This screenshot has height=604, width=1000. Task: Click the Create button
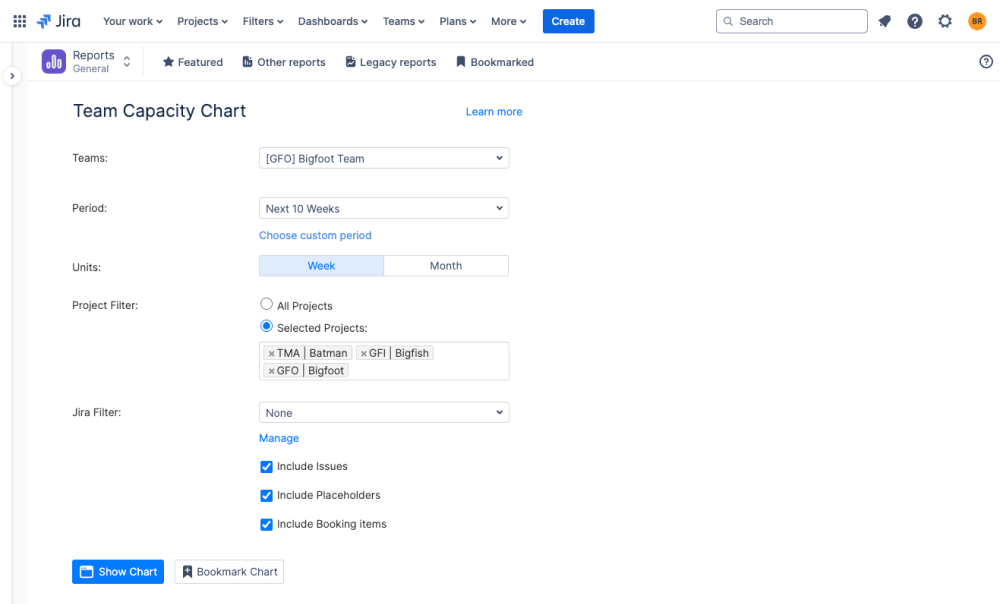click(568, 21)
